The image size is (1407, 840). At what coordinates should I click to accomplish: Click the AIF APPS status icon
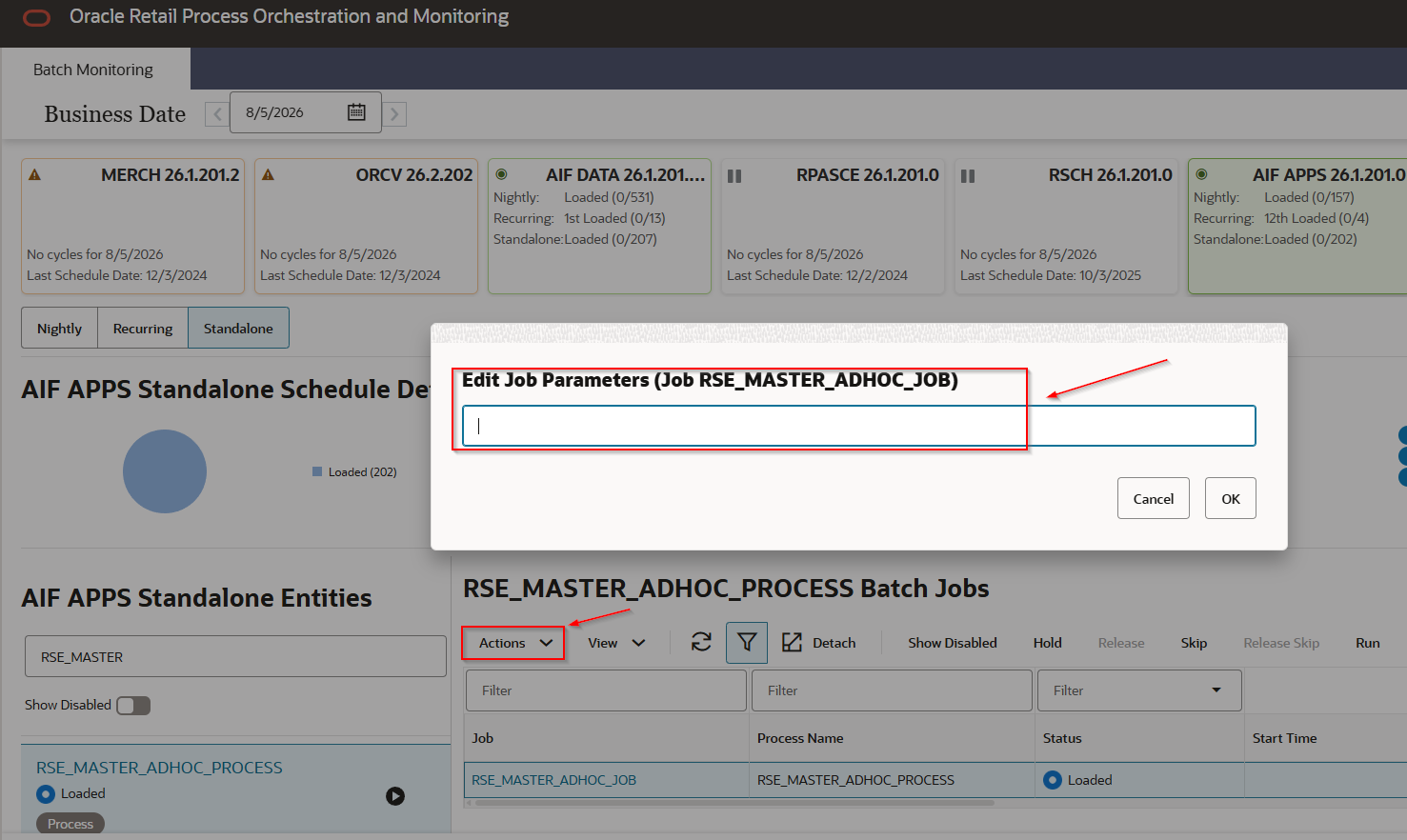pos(1201,174)
